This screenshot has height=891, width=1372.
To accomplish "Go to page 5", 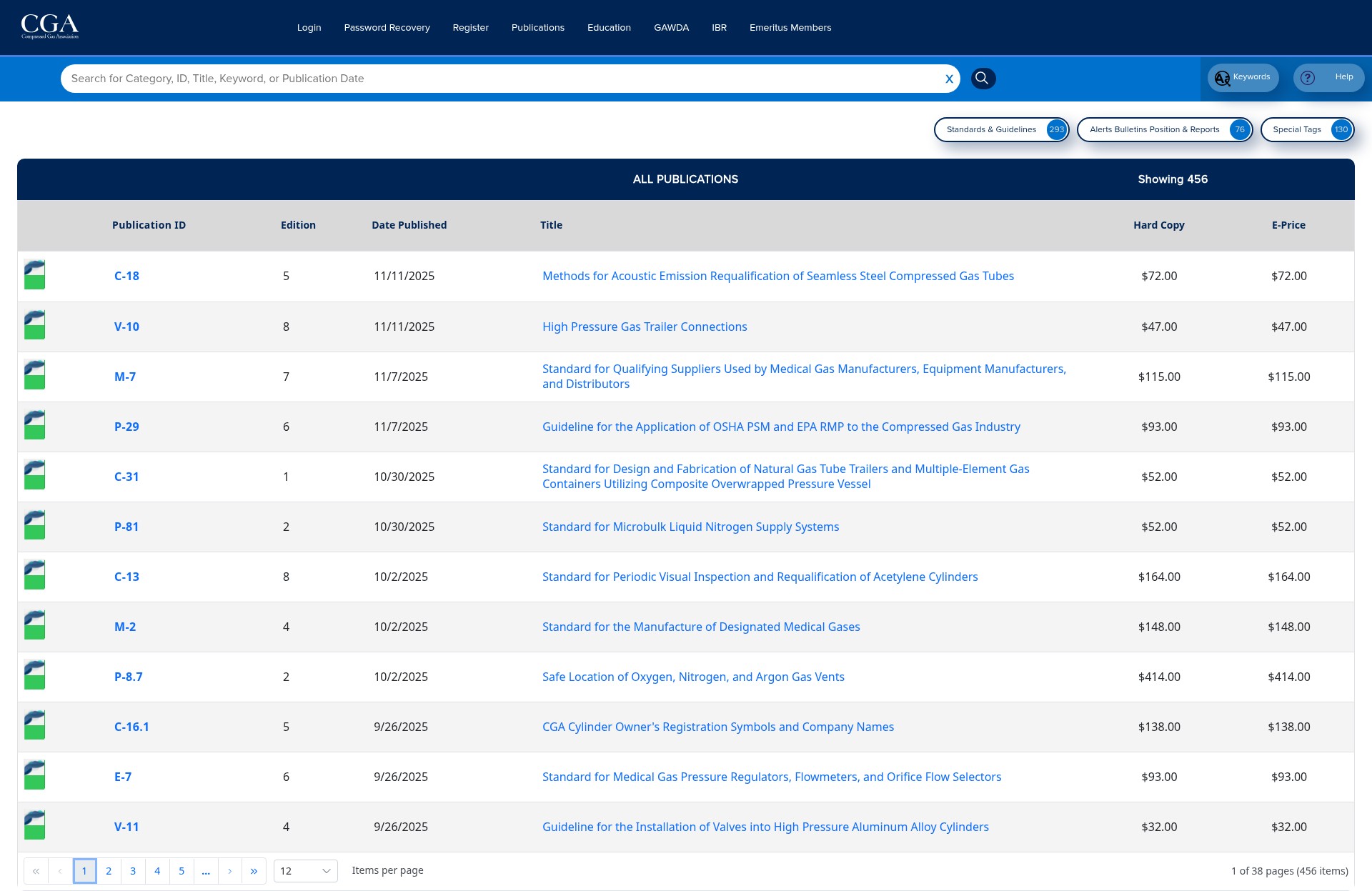I will click(x=182, y=871).
